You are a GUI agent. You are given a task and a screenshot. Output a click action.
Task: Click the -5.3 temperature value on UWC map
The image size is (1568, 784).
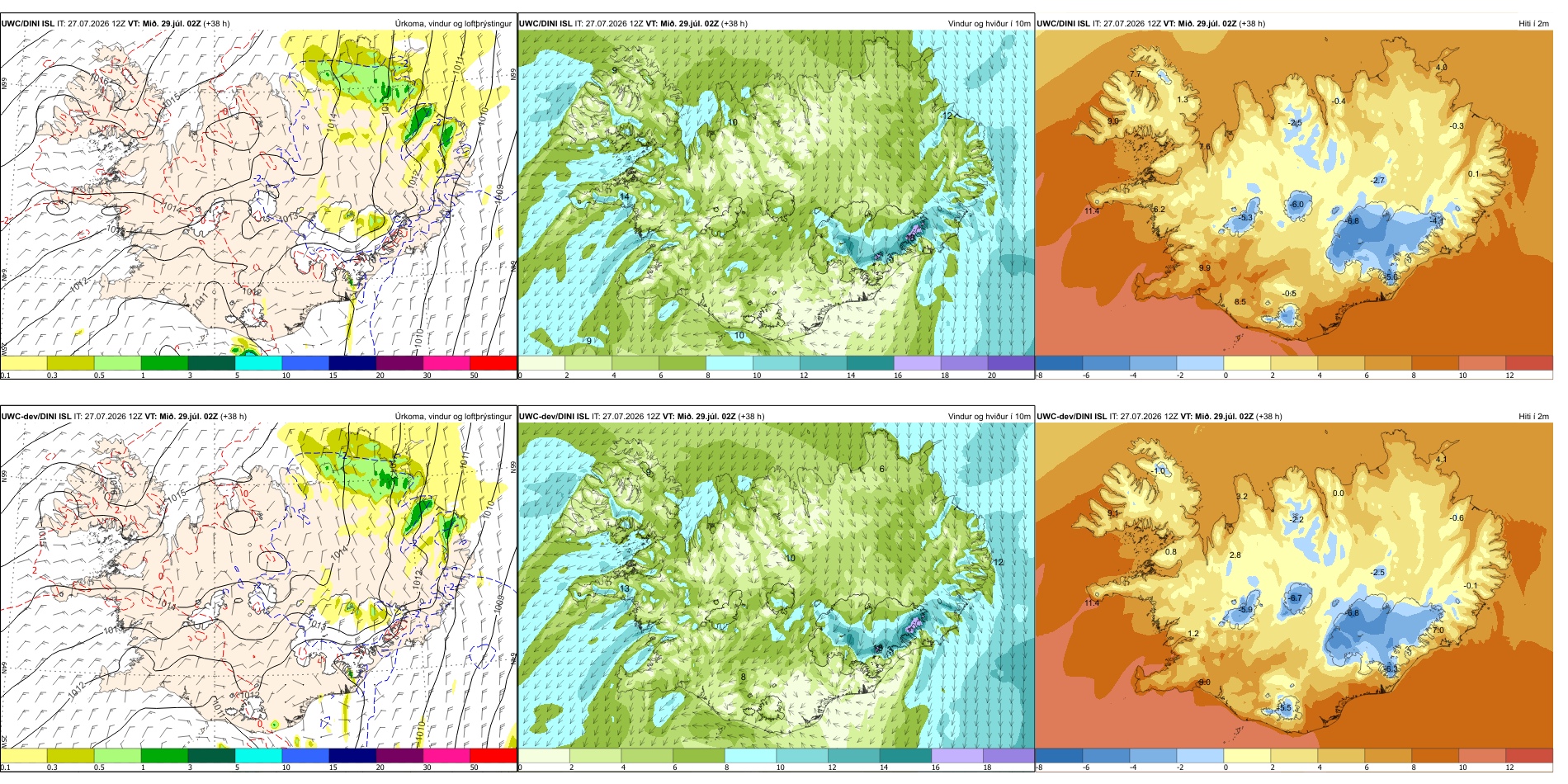point(1246,218)
